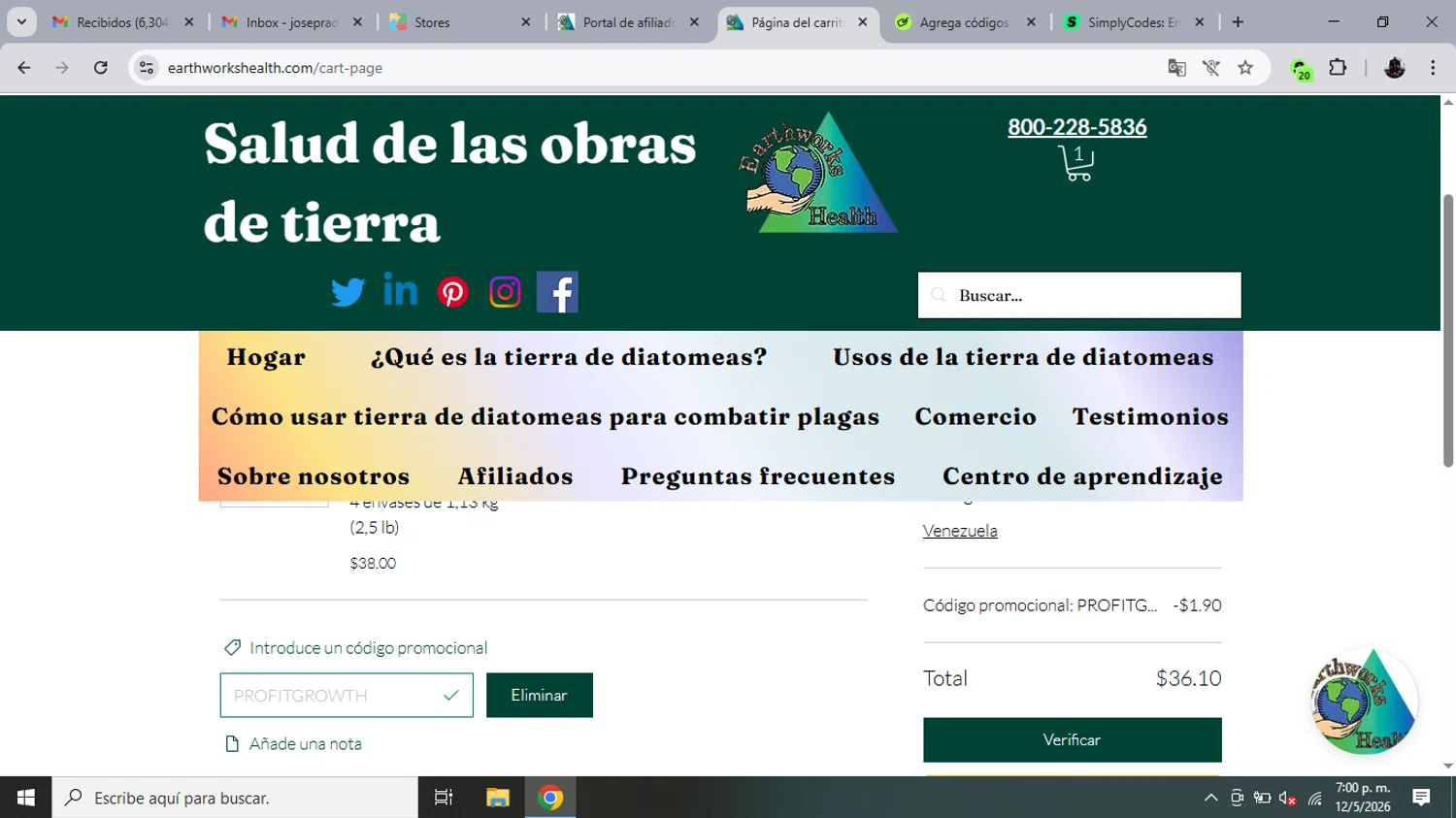The height and width of the screenshot is (818, 1456).
Task: Open the Windows notification center
Action: (1421, 798)
